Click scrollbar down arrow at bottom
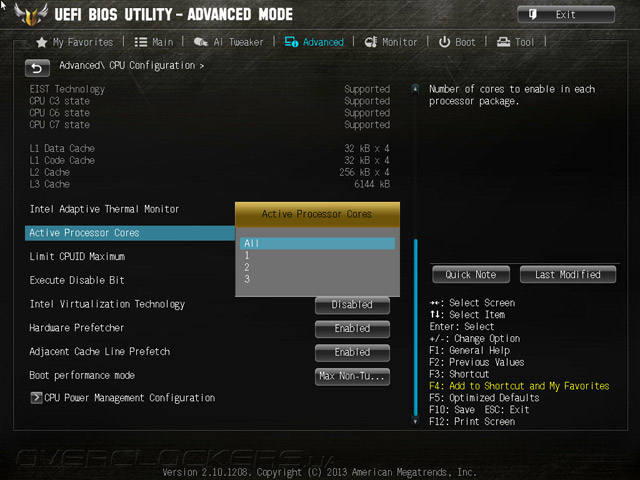The width and height of the screenshot is (640, 480). click(x=416, y=421)
